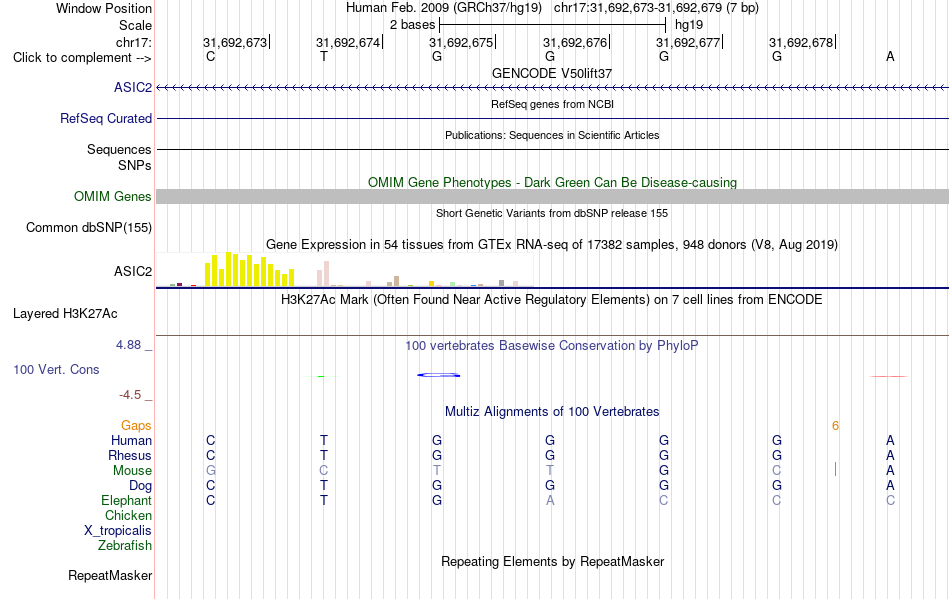Click the Zebrafish species label
Viewport: 950px width, 599px height.
pos(125,546)
